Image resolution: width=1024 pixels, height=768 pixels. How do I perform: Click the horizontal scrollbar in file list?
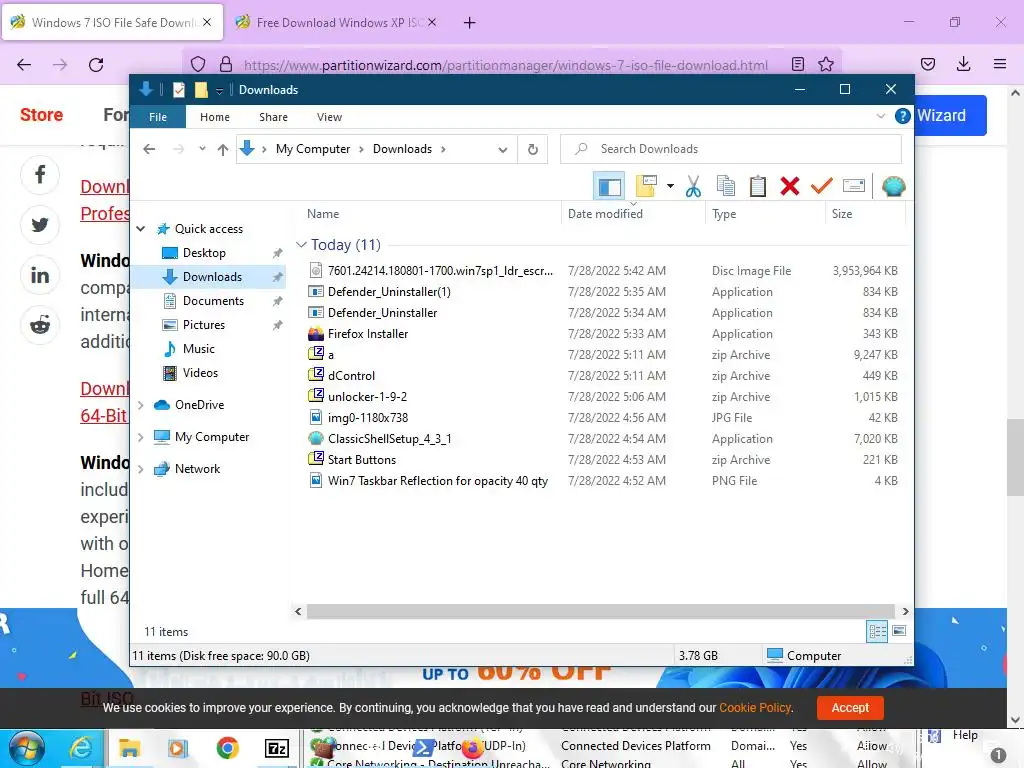coord(600,611)
